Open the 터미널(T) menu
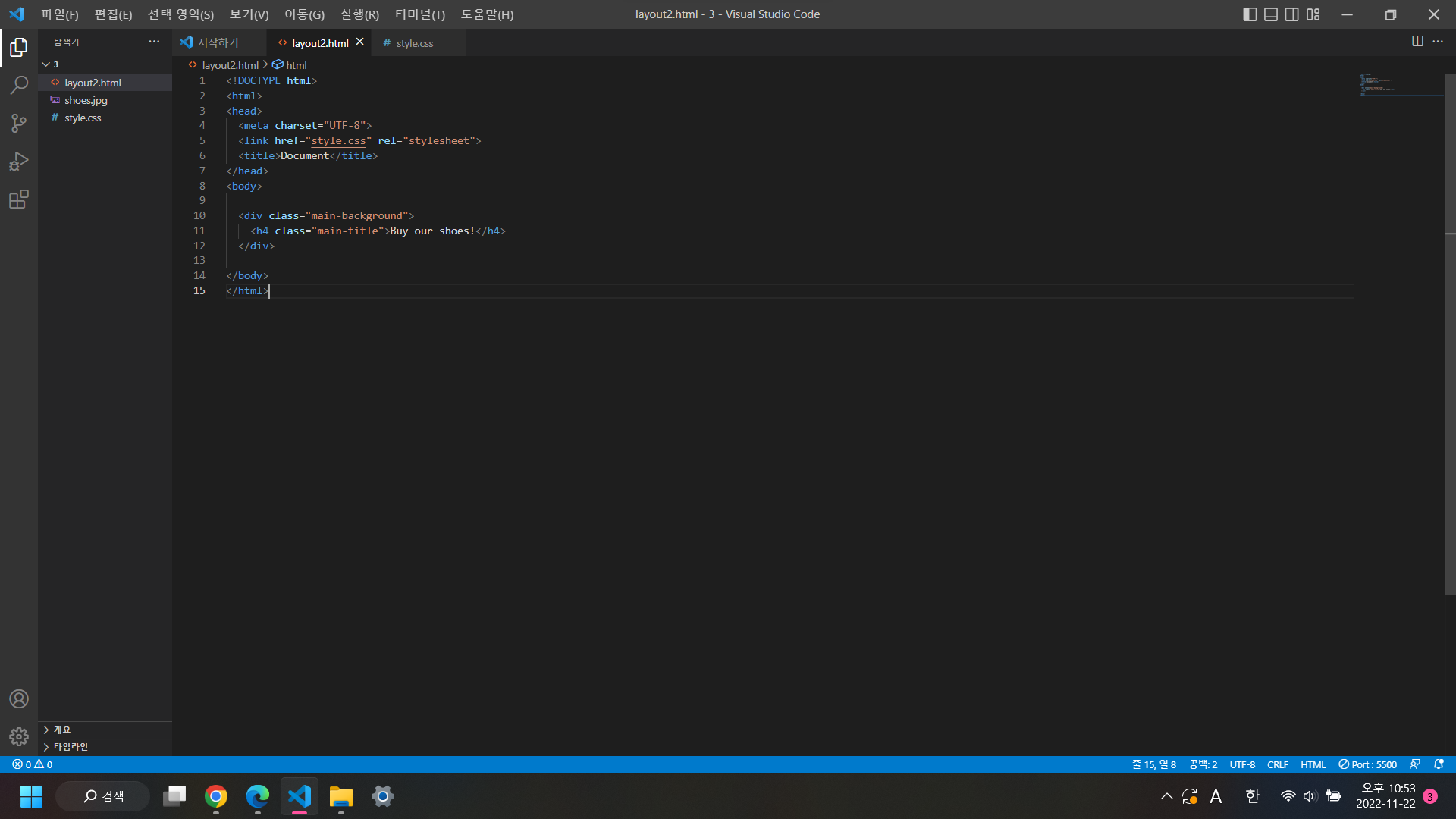Screen dimensions: 1456x819 (419, 14)
